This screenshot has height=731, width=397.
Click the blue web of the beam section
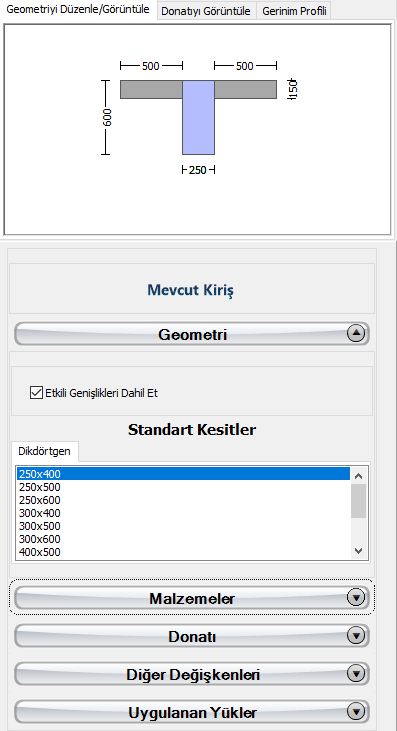tap(198, 117)
